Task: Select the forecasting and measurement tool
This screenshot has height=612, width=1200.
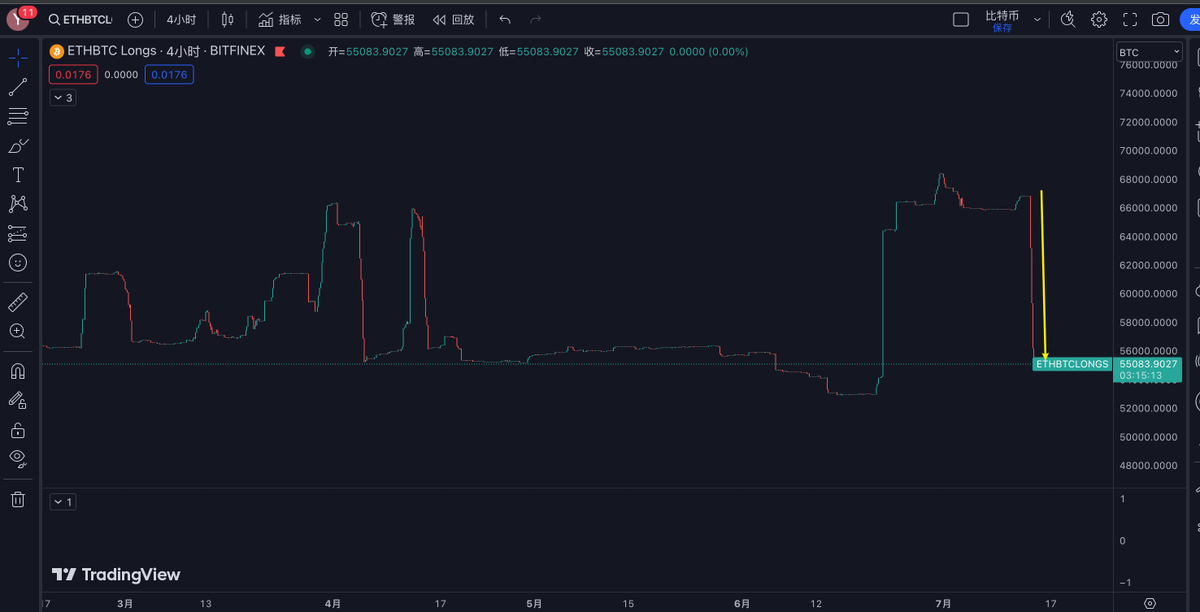Action: (x=18, y=233)
